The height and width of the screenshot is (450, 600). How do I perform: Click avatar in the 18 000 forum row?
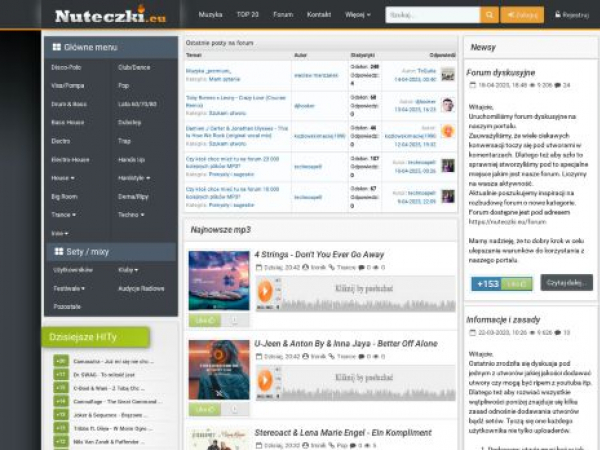[448, 196]
